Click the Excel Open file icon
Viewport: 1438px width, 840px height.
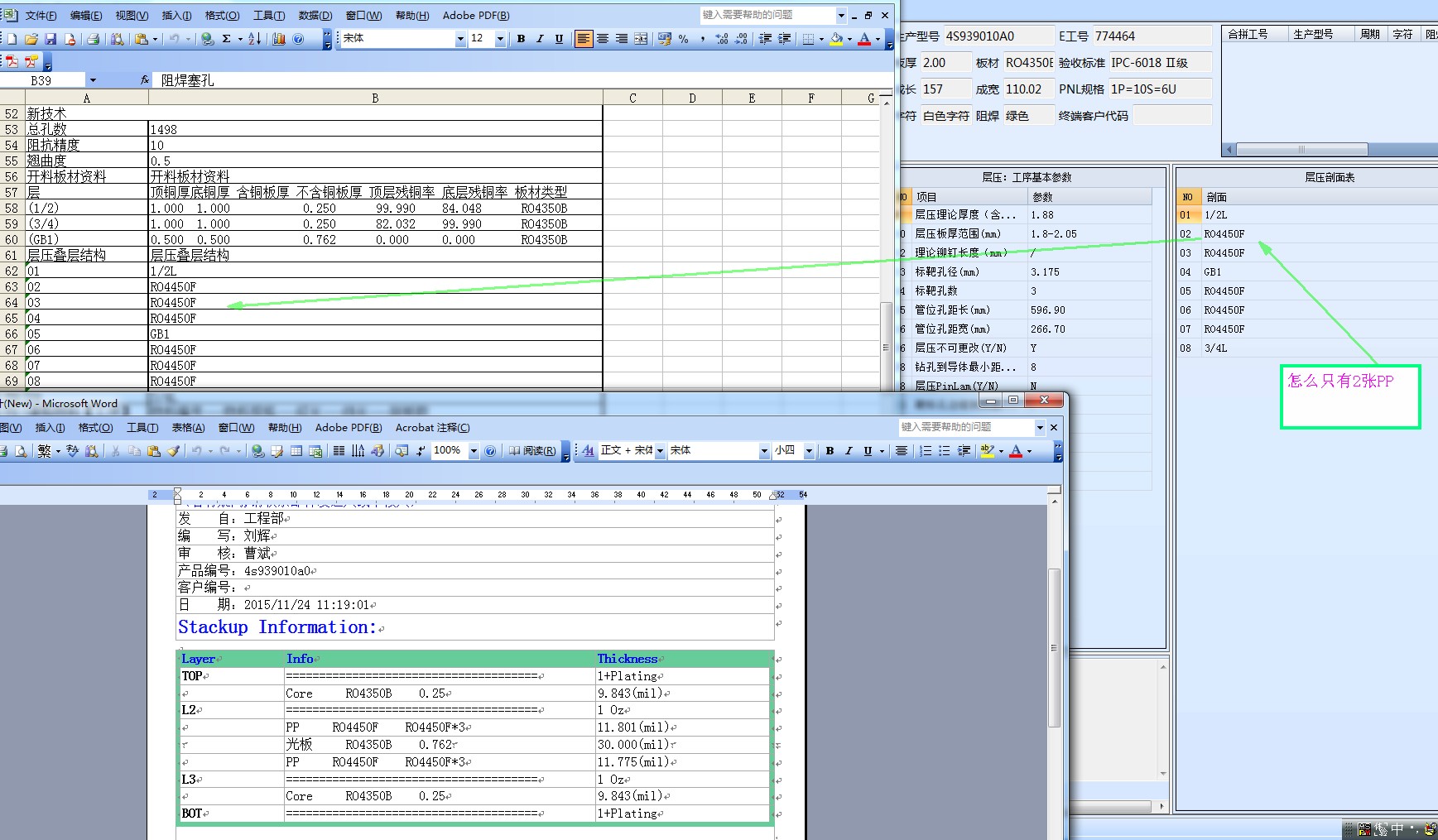(x=31, y=39)
